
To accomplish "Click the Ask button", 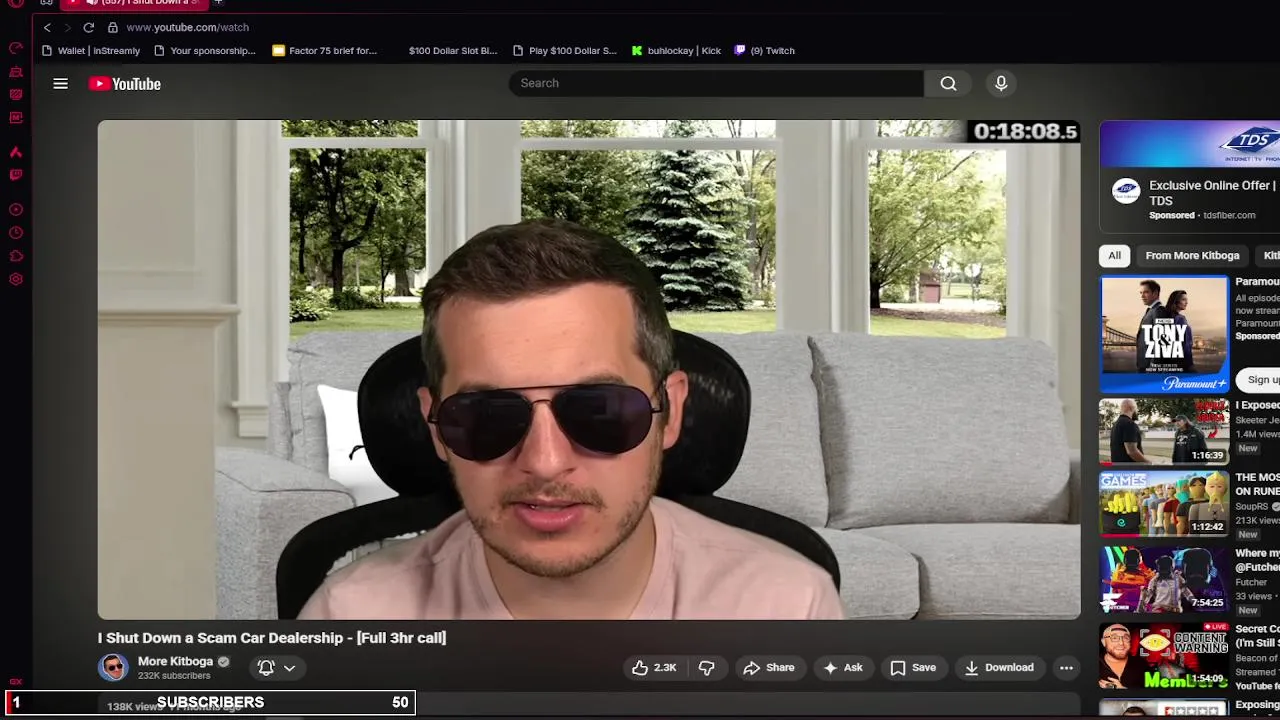I will (x=842, y=668).
